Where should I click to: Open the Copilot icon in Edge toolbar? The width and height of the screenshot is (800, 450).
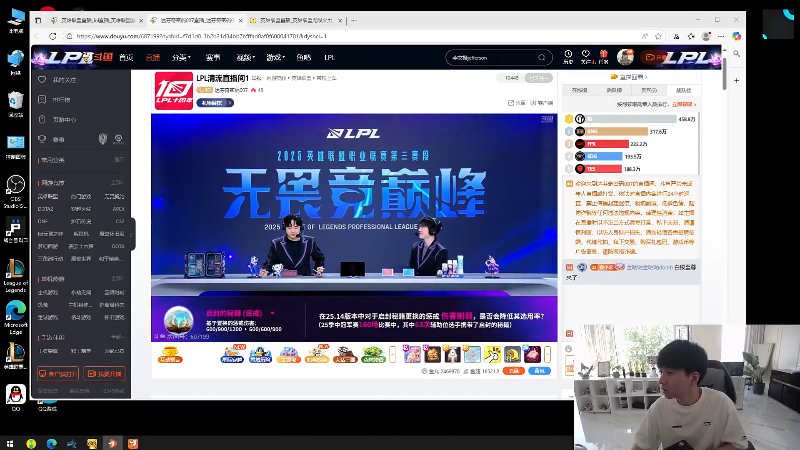(x=736, y=36)
